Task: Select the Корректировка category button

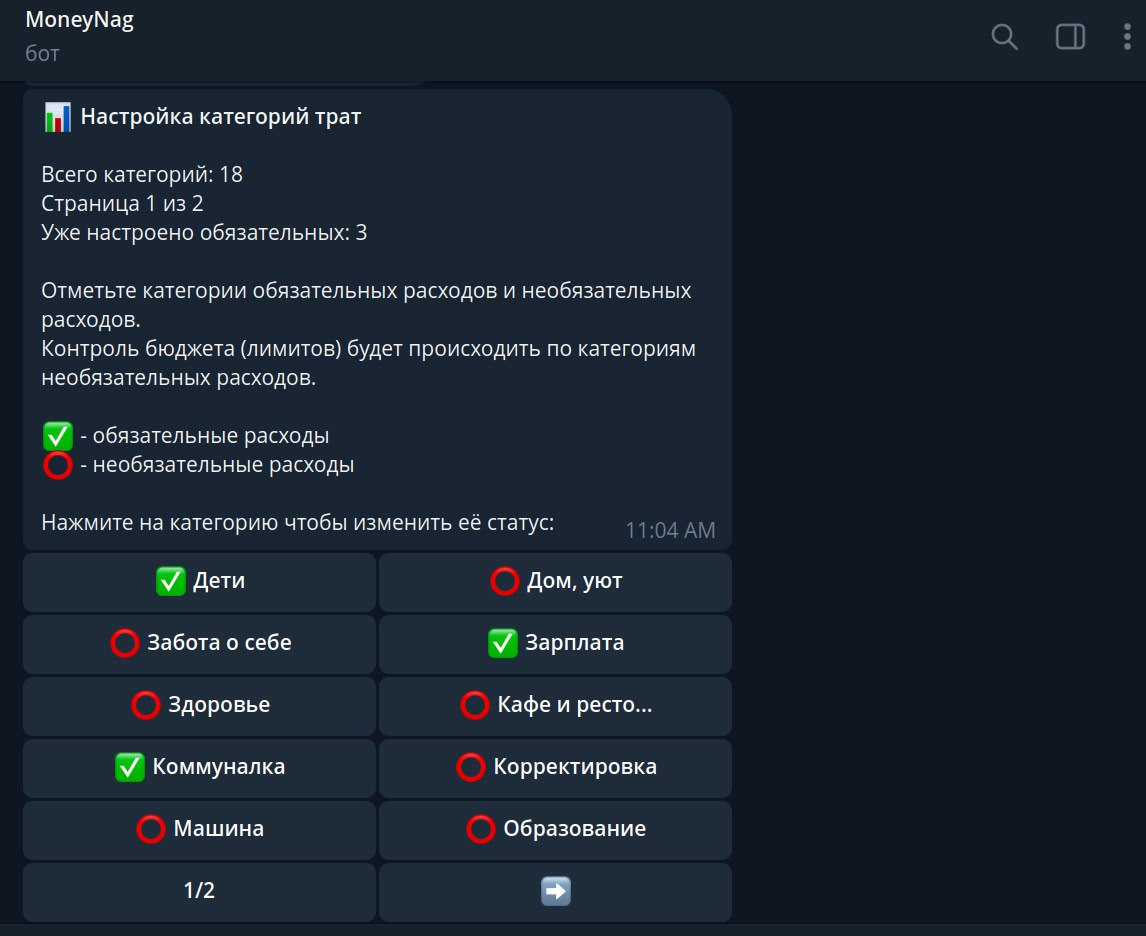Action: point(555,767)
